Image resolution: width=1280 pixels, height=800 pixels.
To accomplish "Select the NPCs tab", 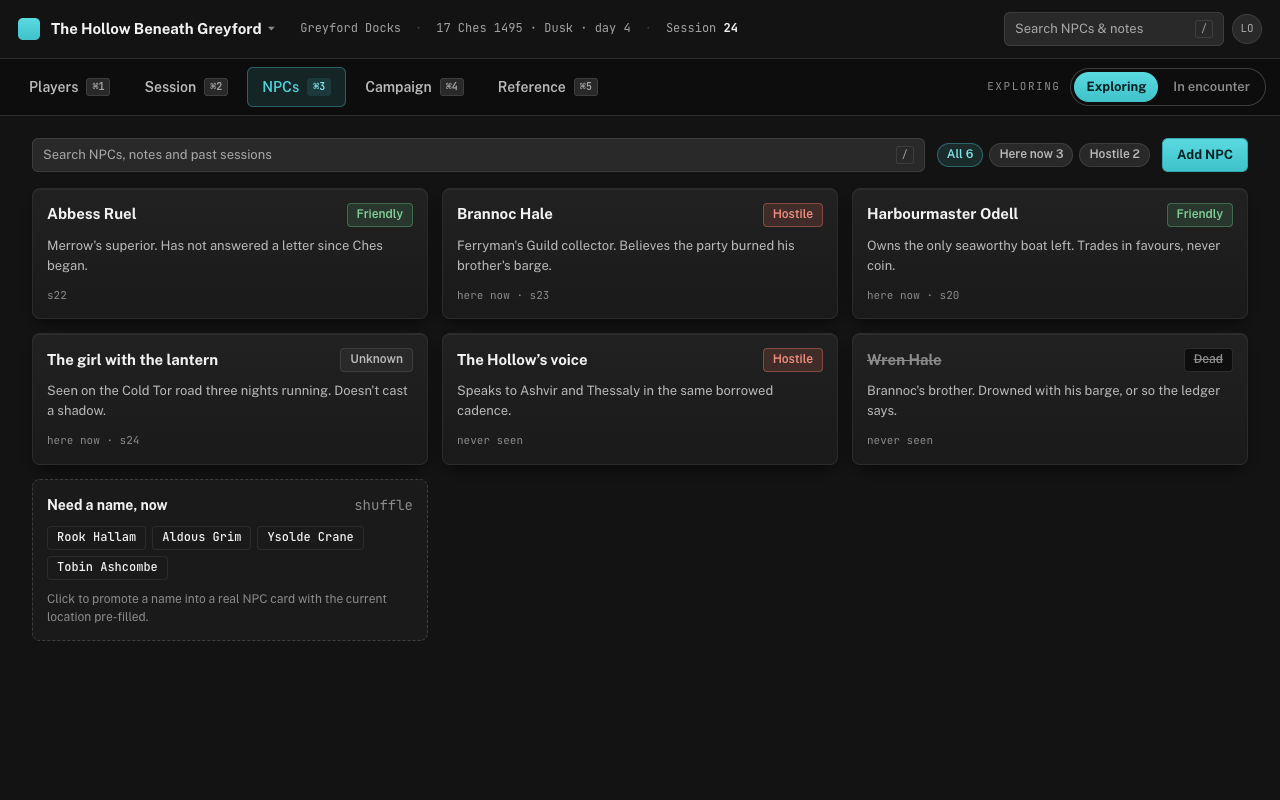I will pos(296,87).
